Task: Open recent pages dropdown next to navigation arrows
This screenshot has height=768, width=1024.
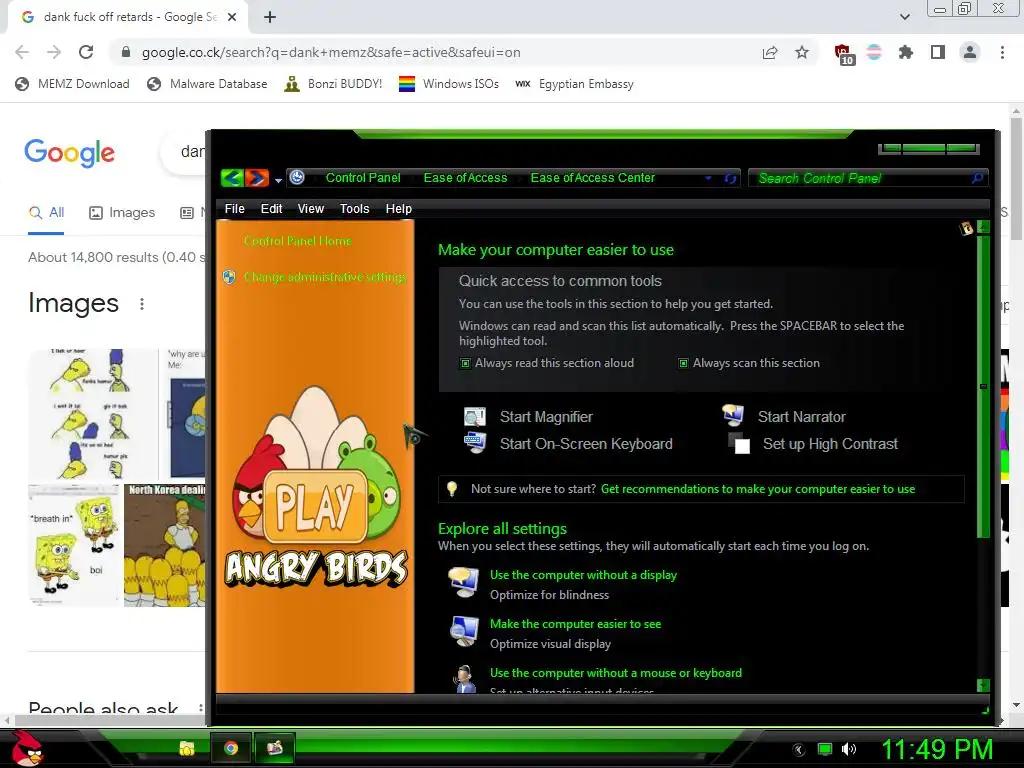Action: [278, 180]
